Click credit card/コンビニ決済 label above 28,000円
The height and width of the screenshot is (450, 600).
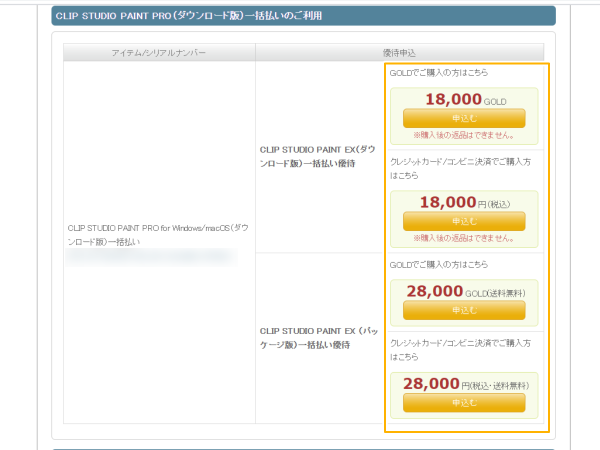460,350
